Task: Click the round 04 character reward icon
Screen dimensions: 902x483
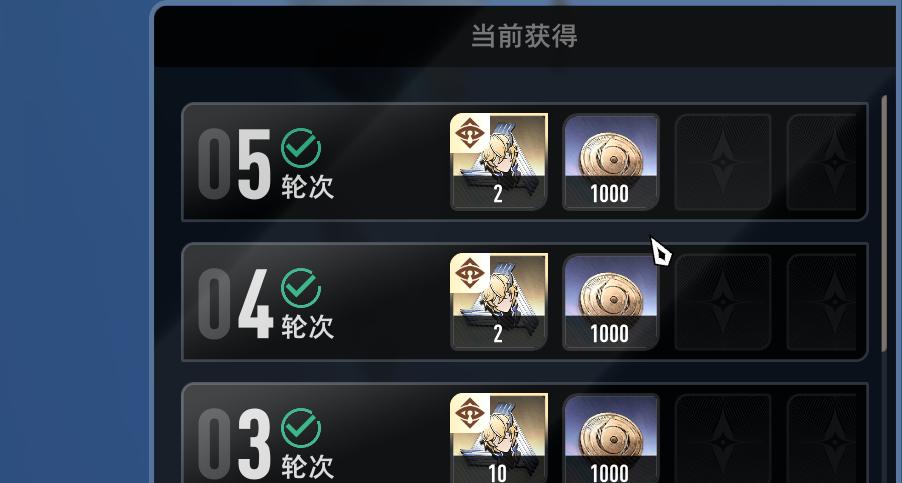Action: (499, 302)
